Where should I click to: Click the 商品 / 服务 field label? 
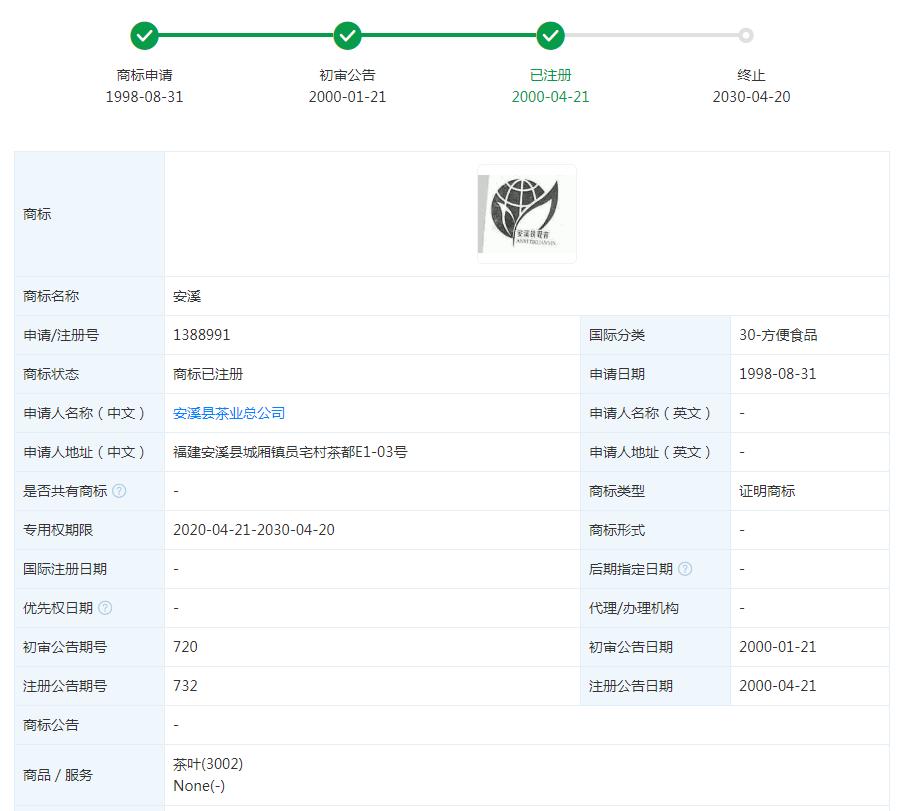click(x=58, y=775)
